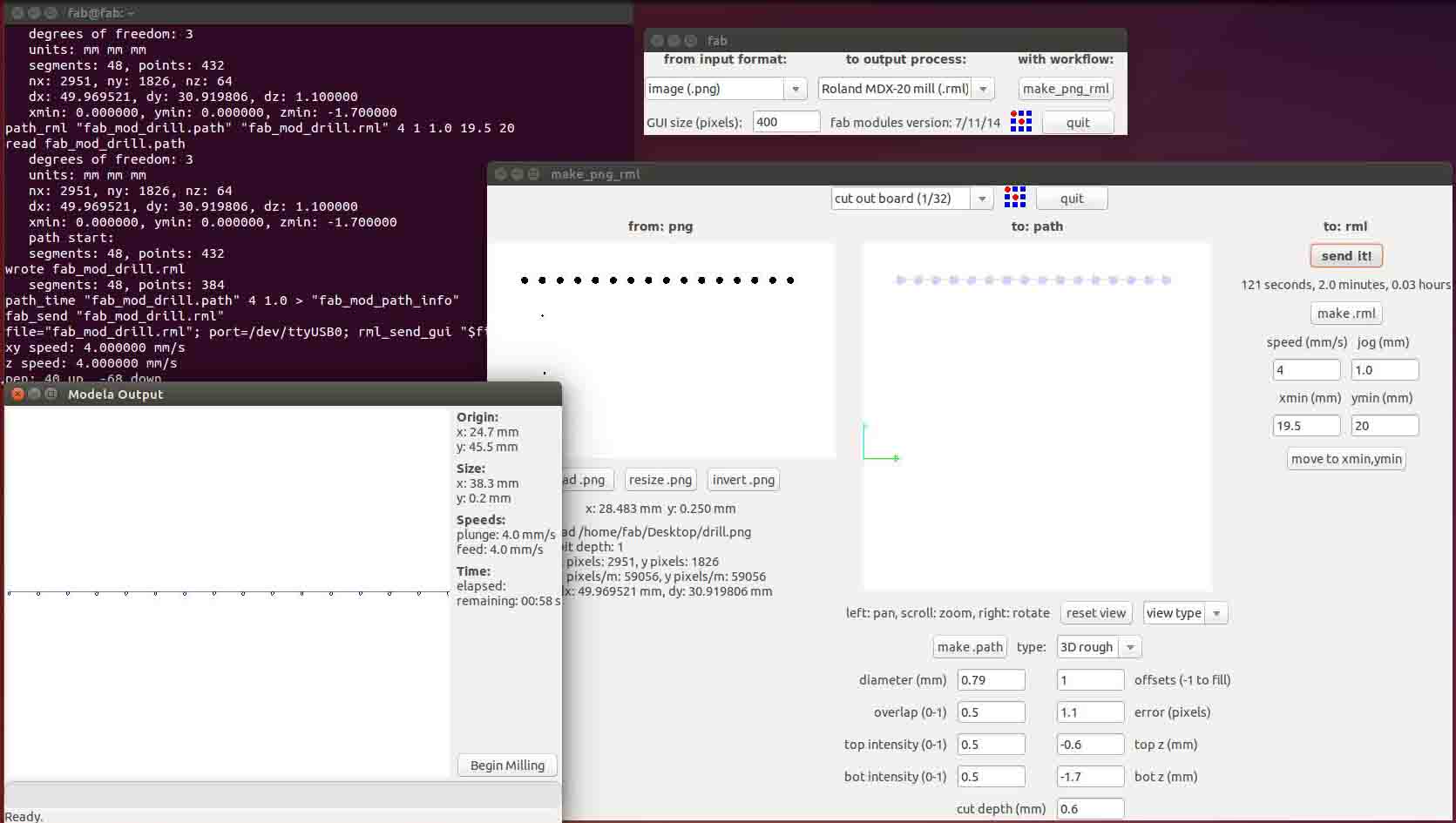Open the cut out board (1/32) dropdown
Viewport: 1456px width, 823px height.
pos(911,199)
